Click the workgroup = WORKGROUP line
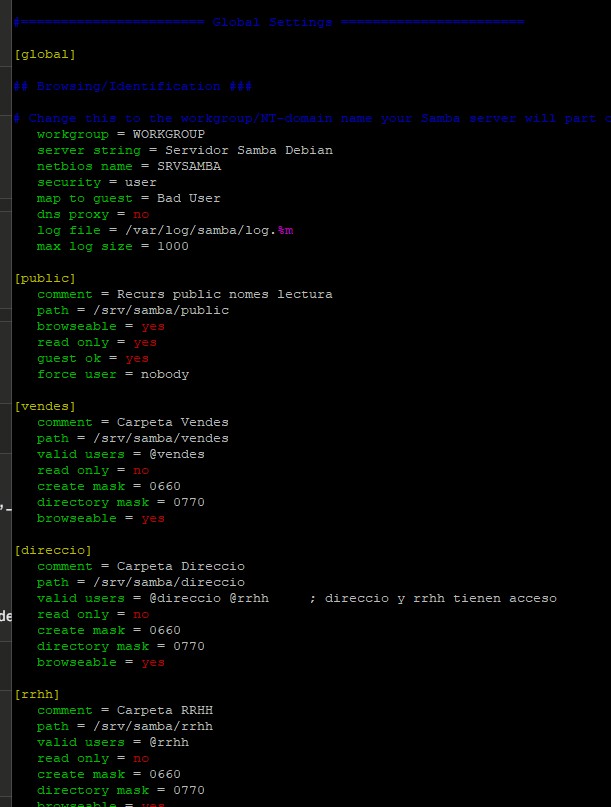This screenshot has width=611, height=807. point(120,134)
